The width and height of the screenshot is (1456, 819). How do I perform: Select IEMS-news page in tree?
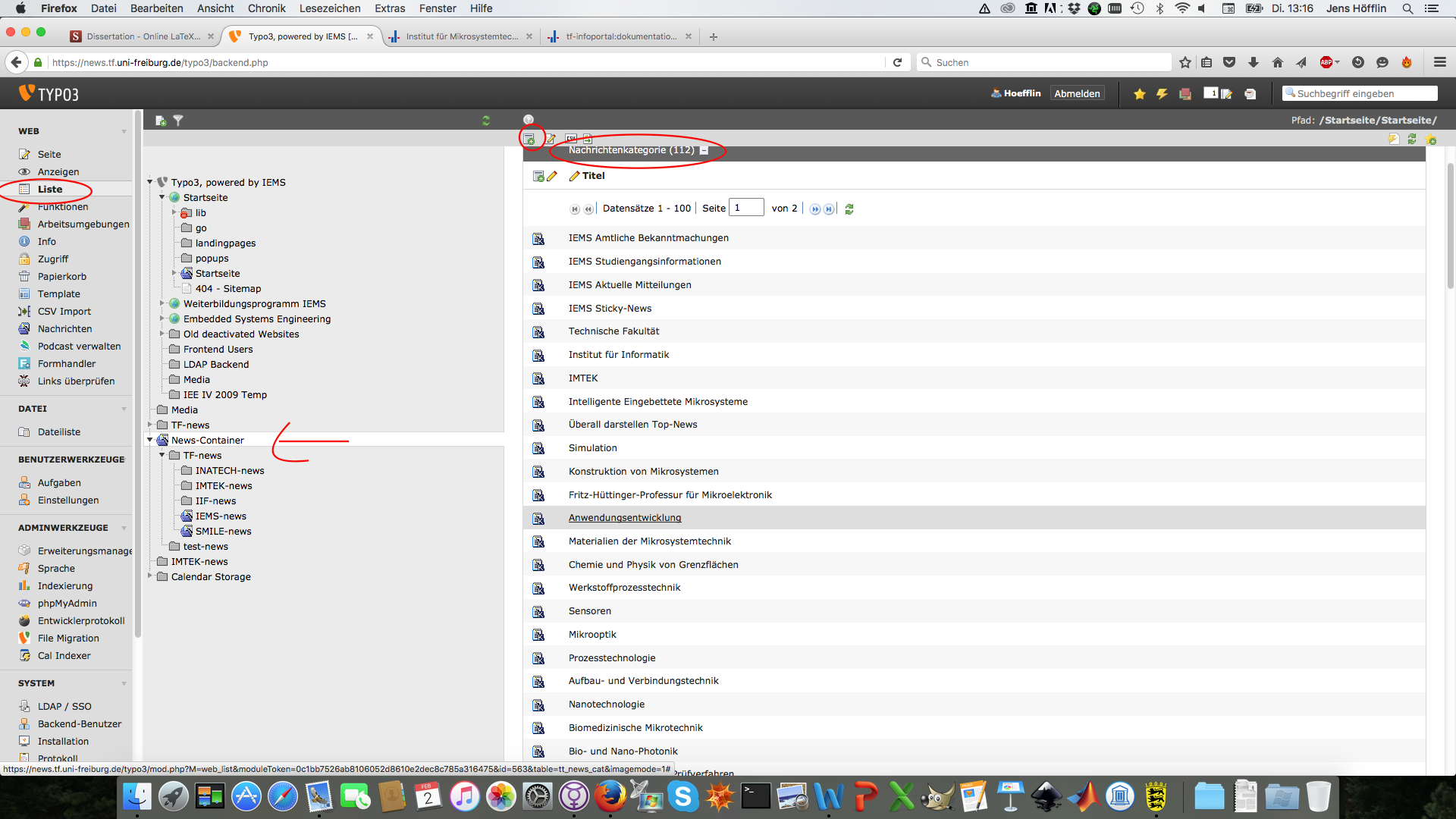coord(221,516)
